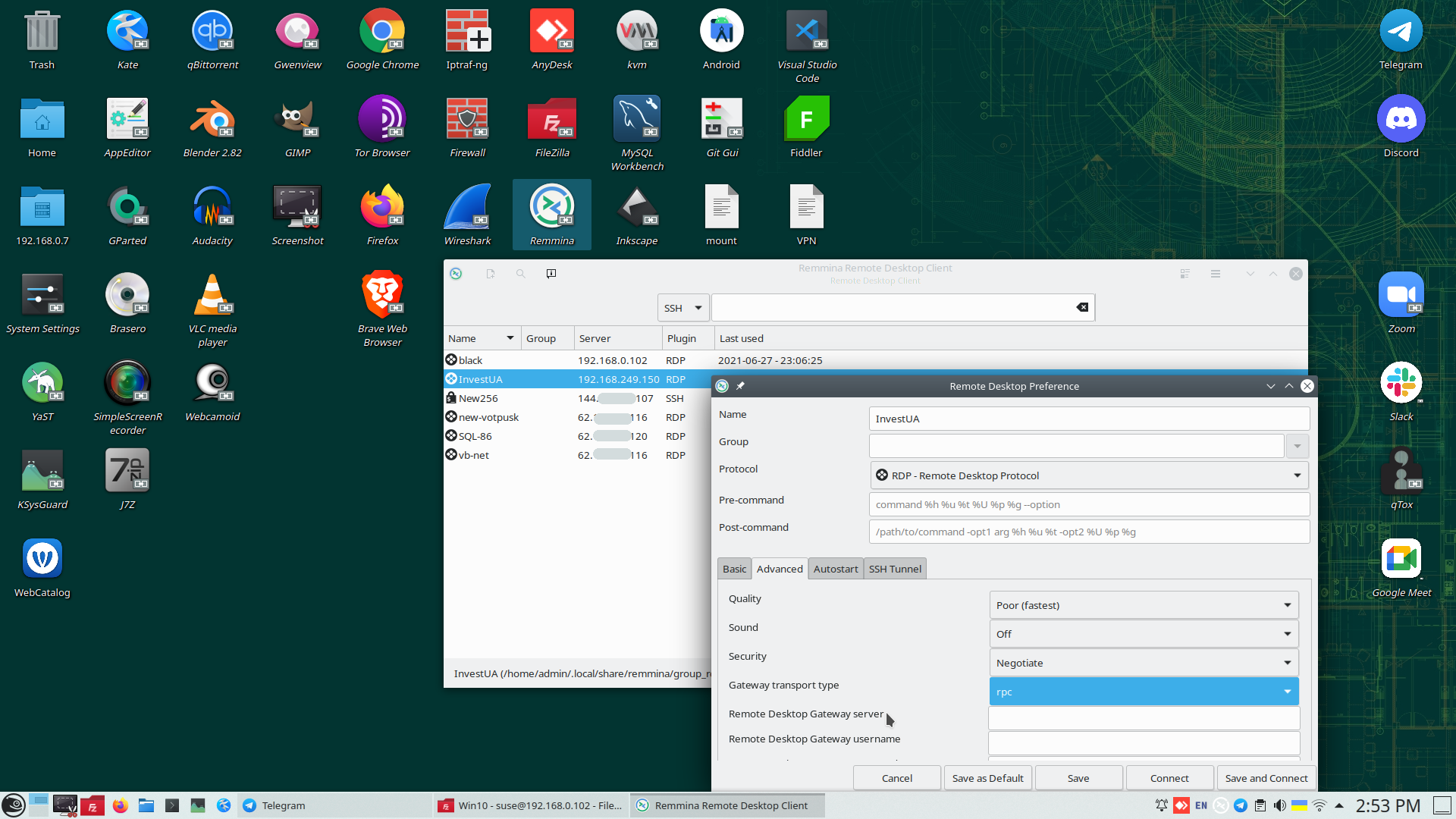The height and width of the screenshot is (819, 1456).
Task: Select the SQL-86 connection row
Action: click(475, 436)
